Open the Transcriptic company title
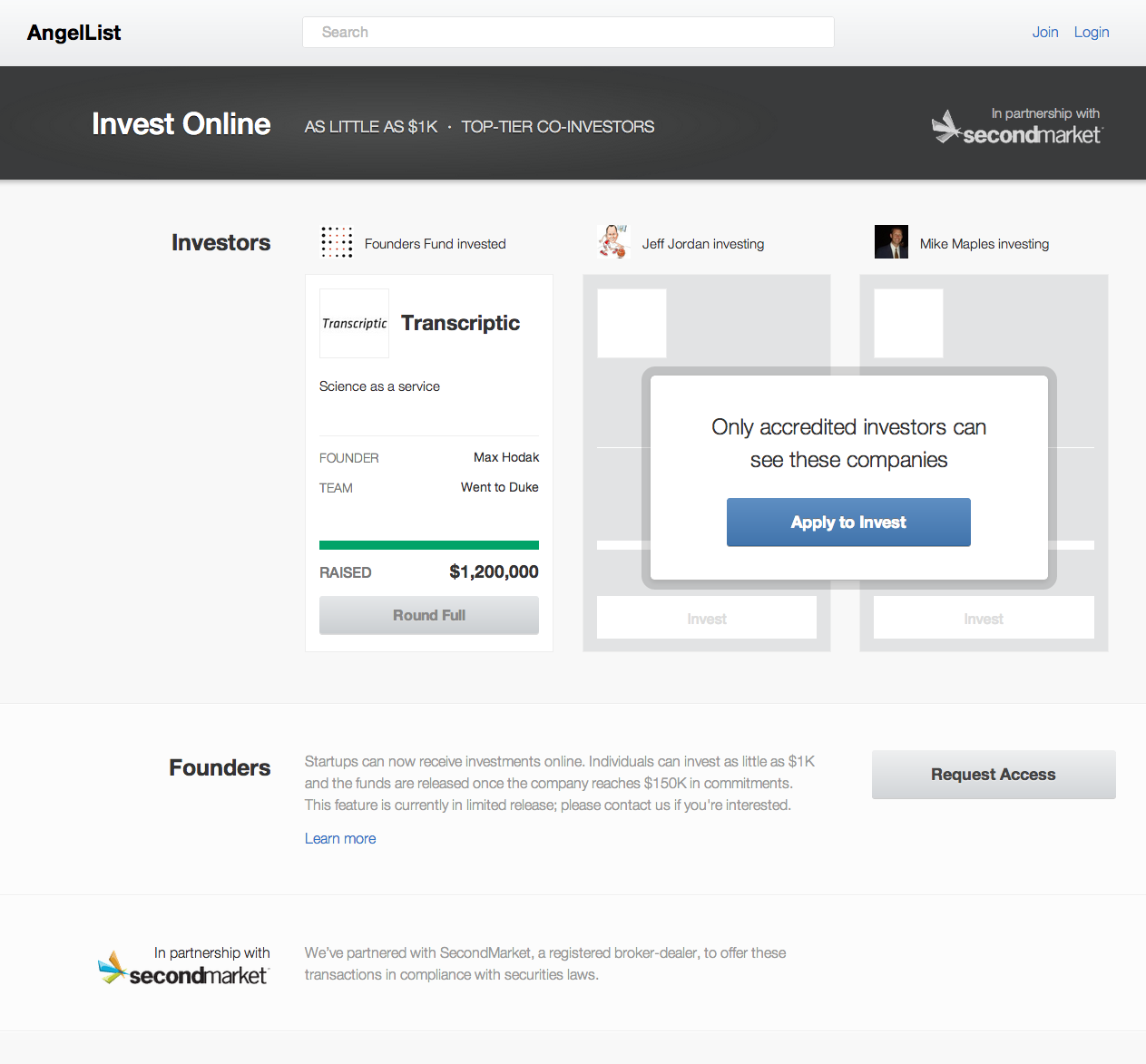 (461, 323)
